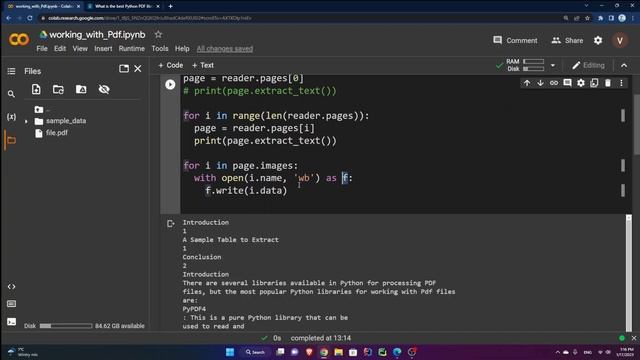The image size is (640, 360).
Task: Toggle the Files folder sidebar icon
Action: coord(11,140)
